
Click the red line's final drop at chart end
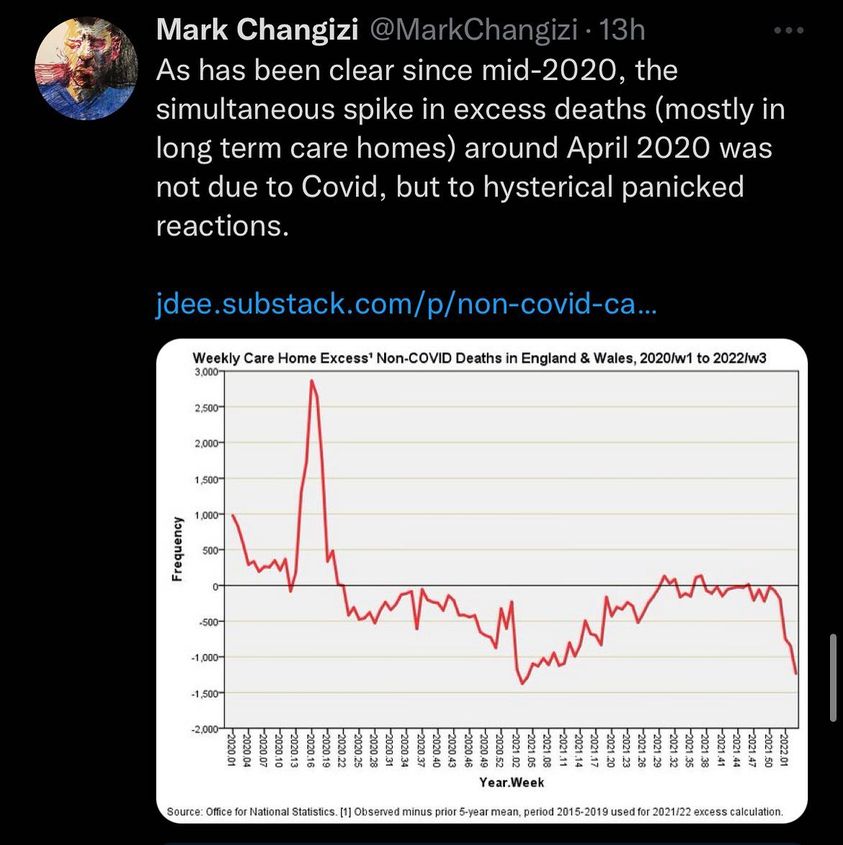(793, 660)
